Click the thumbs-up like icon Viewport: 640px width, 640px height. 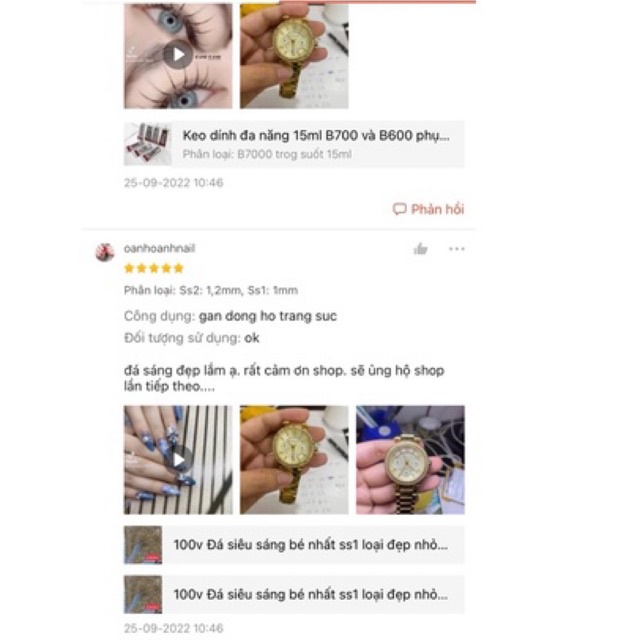pyautogui.click(x=420, y=249)
